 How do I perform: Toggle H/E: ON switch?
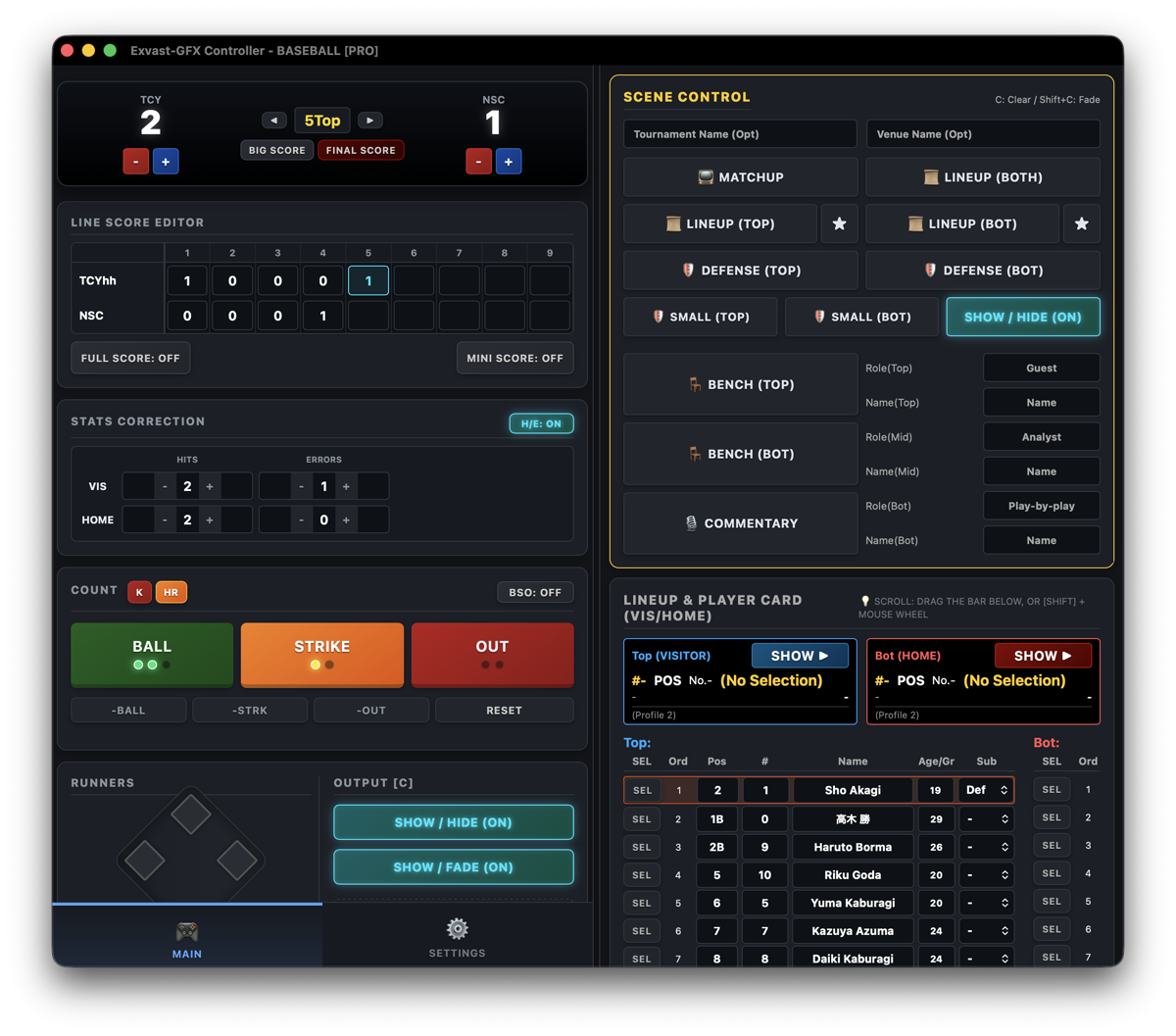(541, 423)
